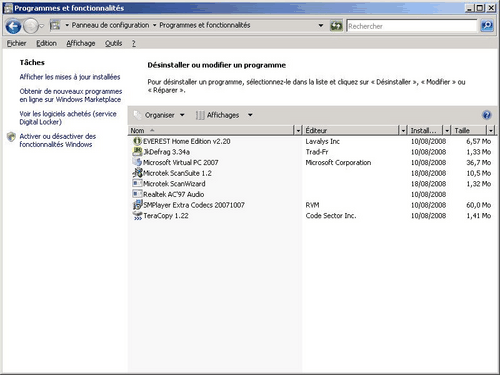Image resolution: width=500 pixels, height=375 pixels.
Task: Open the Affichages dropdown arrow
Action: (x=250, y=115)
